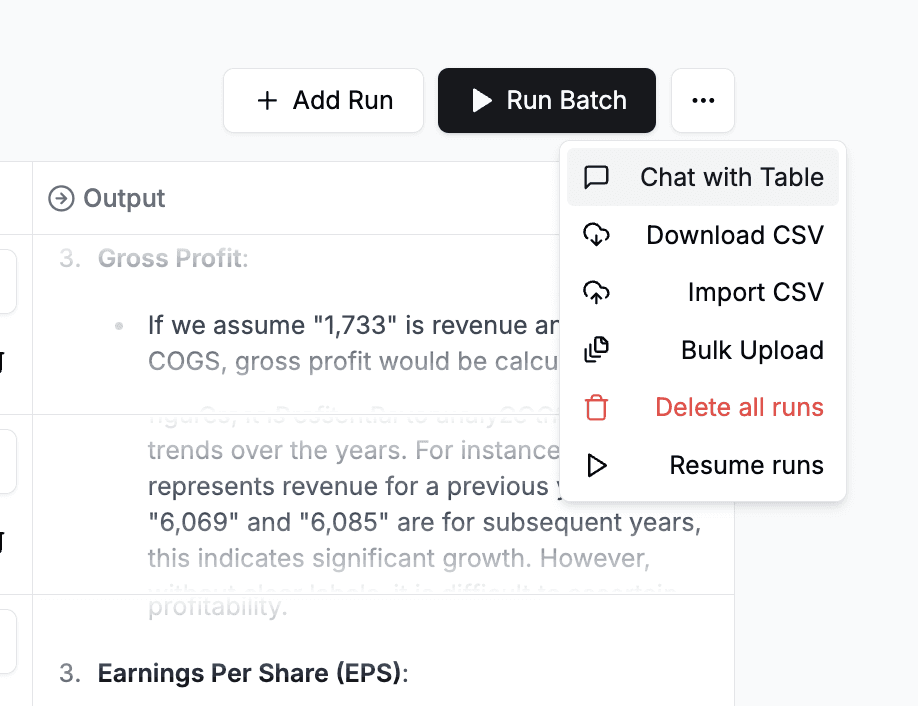Viewport: 918px width, 706px height.
Task: Click the resume play outline icon
Action: pyautogui.click(x=596, y=465)
